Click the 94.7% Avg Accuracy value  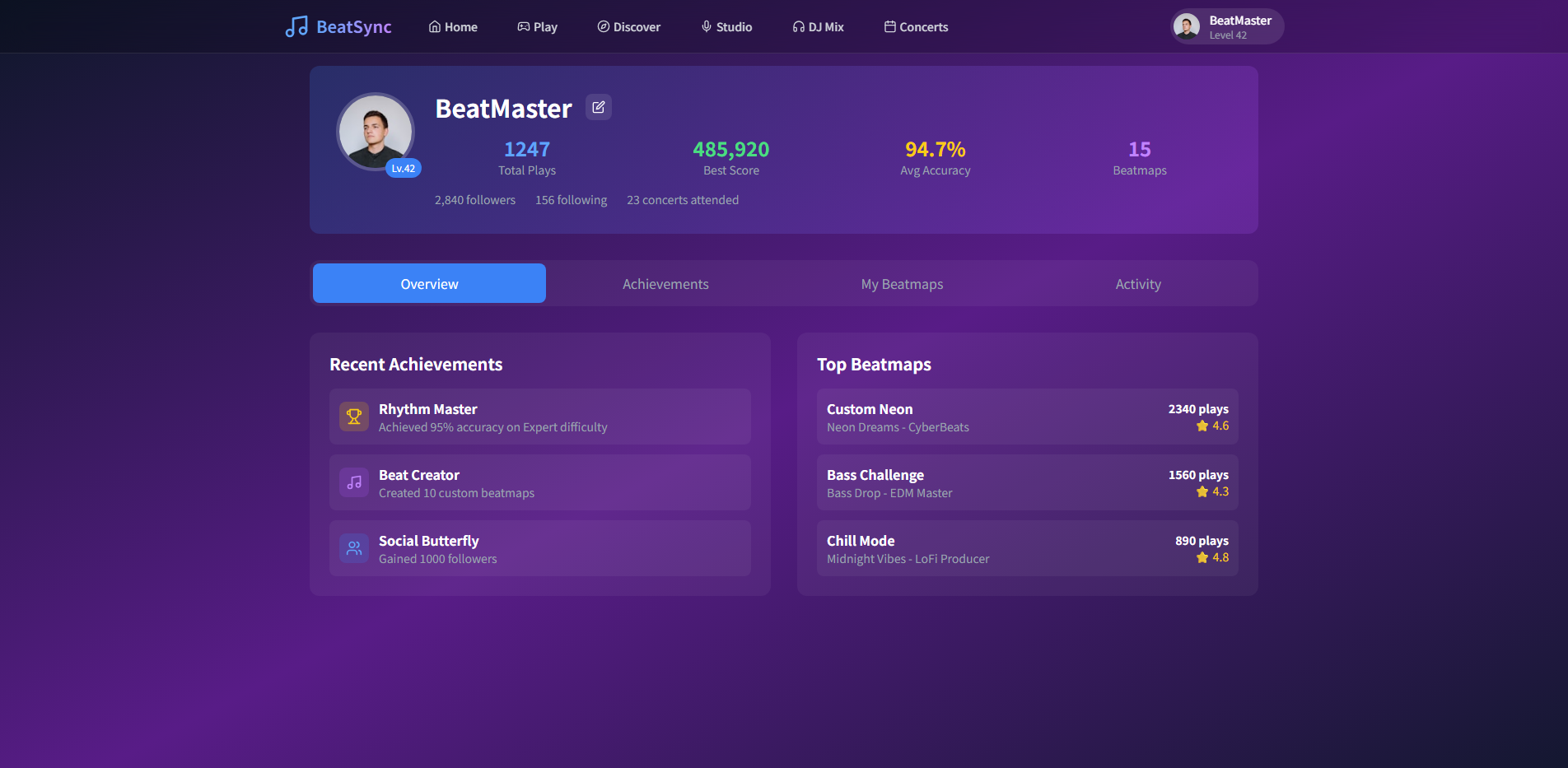click(936, 149)
